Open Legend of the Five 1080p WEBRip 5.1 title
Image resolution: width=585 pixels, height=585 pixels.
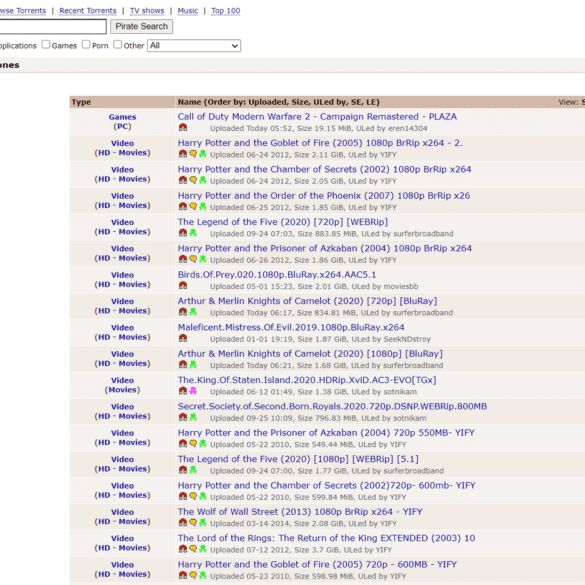298,459
